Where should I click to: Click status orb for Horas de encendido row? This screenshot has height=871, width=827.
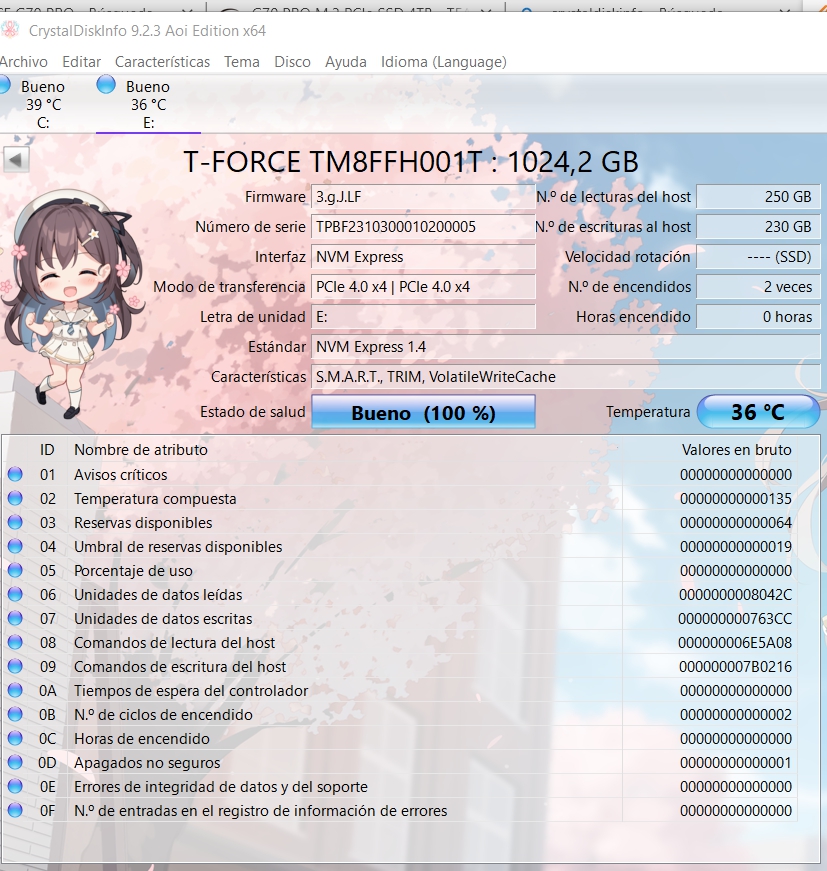tap(15, 738)
